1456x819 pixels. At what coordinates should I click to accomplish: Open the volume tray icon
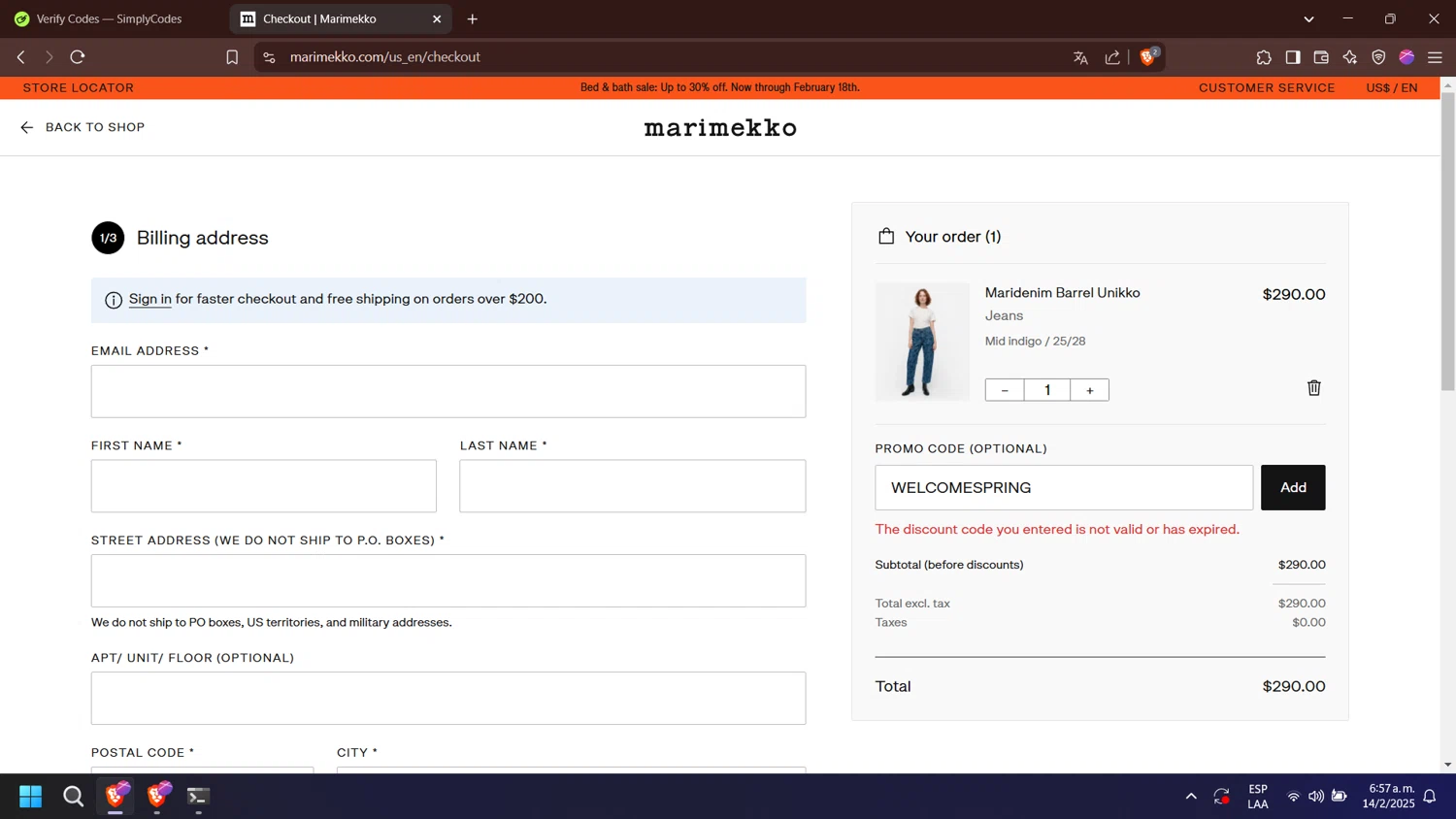[1316, 797]
